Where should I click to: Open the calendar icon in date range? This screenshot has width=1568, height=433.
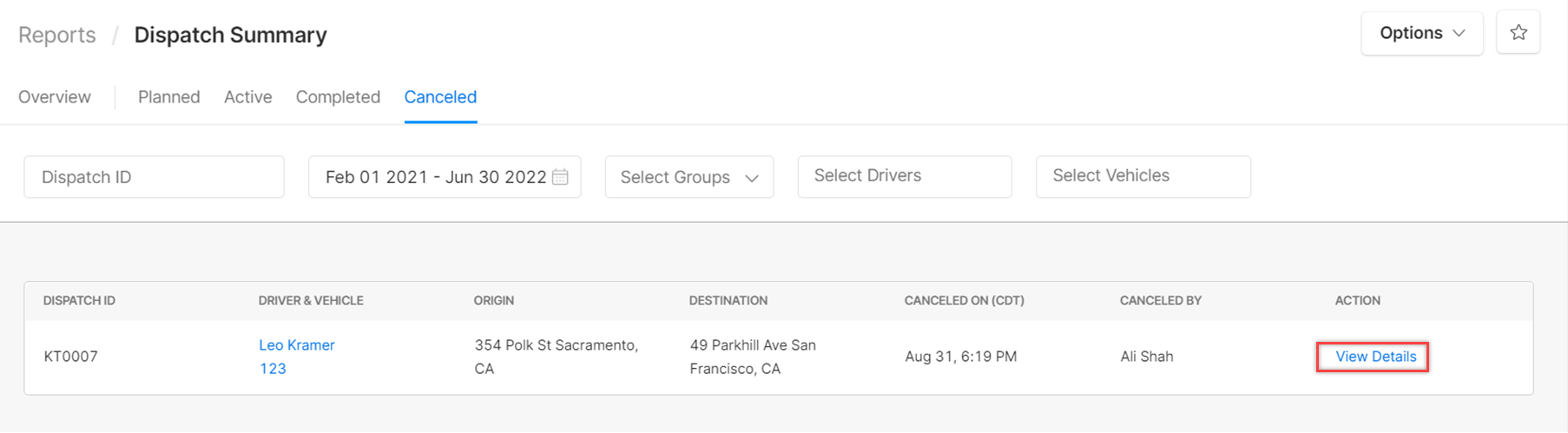[x=560, y=177]
